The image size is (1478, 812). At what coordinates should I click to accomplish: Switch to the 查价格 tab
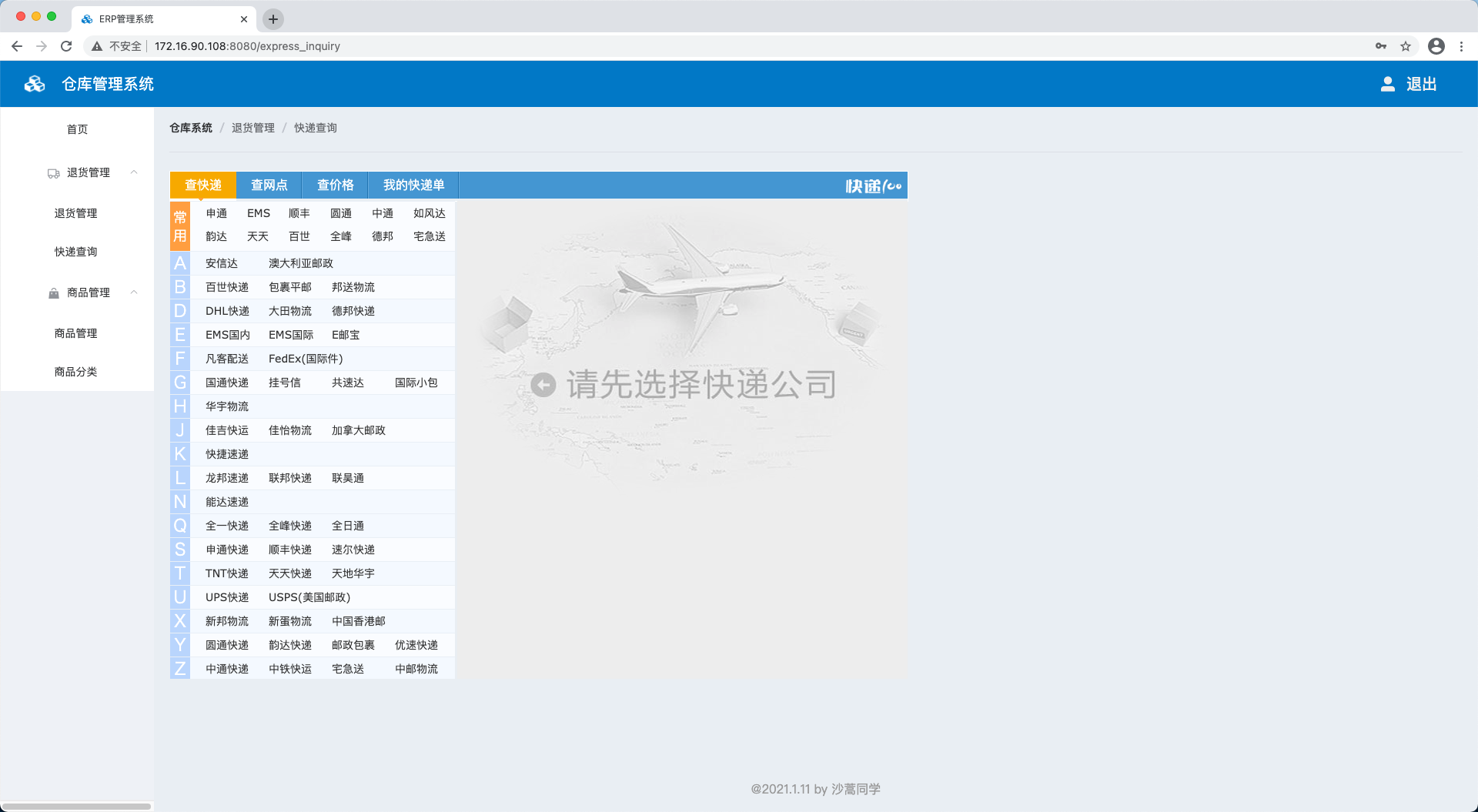coord(336,185)
